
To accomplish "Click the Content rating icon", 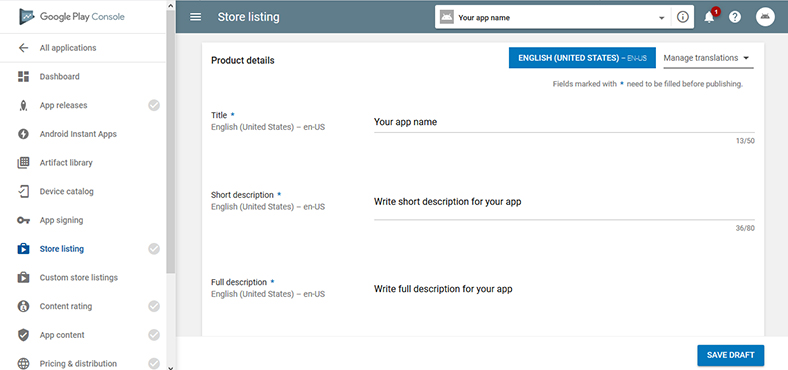I will click(23, 306).
